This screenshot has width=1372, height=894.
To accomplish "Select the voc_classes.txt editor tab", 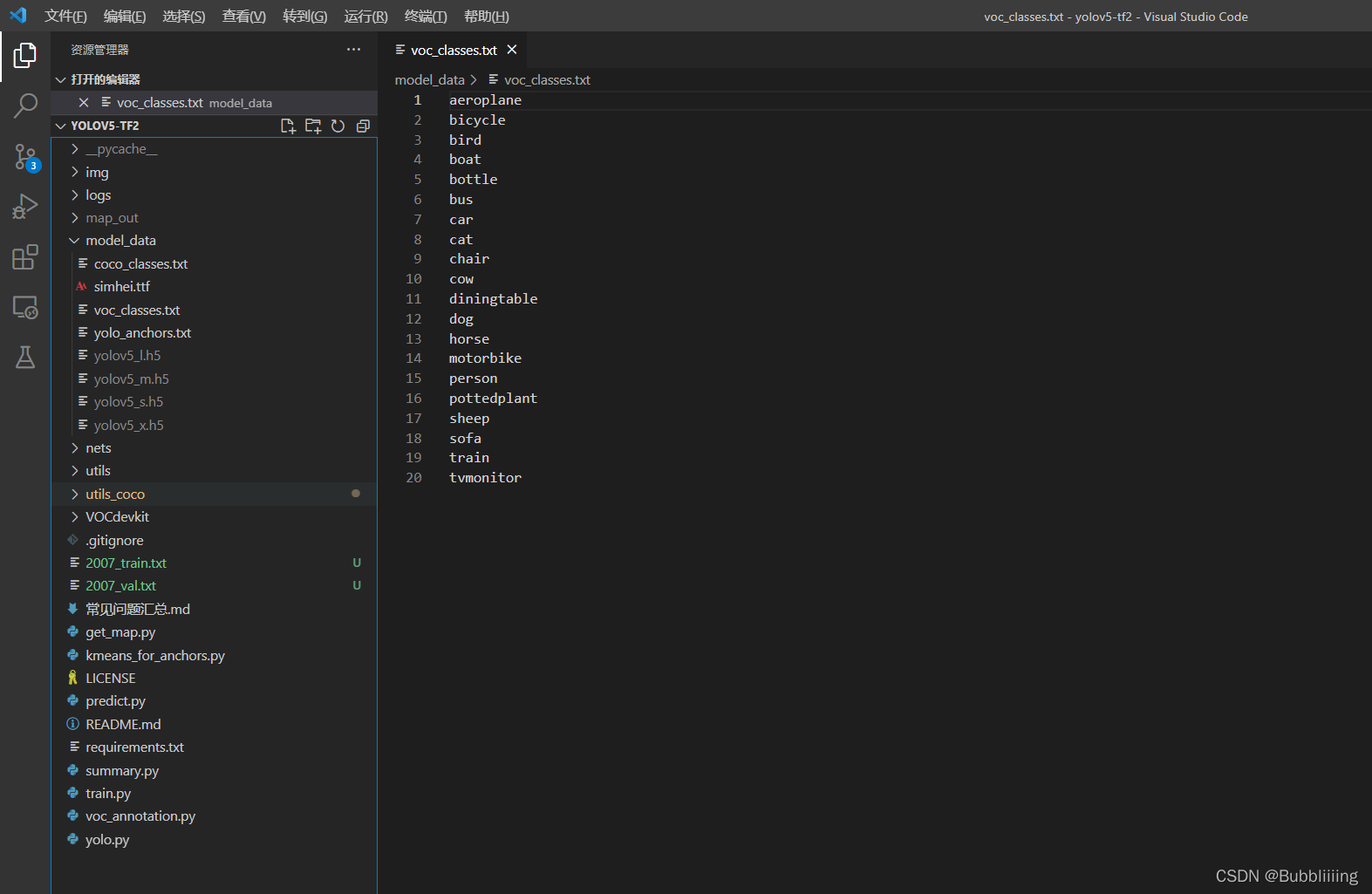I will 454,51.
